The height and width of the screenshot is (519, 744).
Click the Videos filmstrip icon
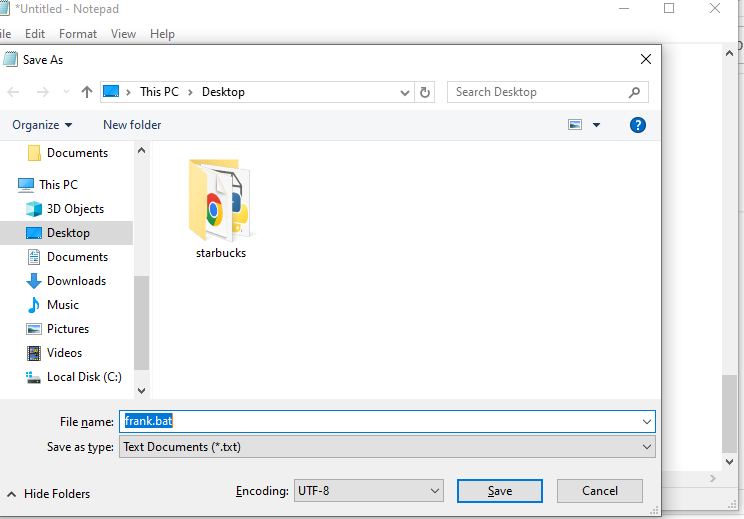click(34, 353)
